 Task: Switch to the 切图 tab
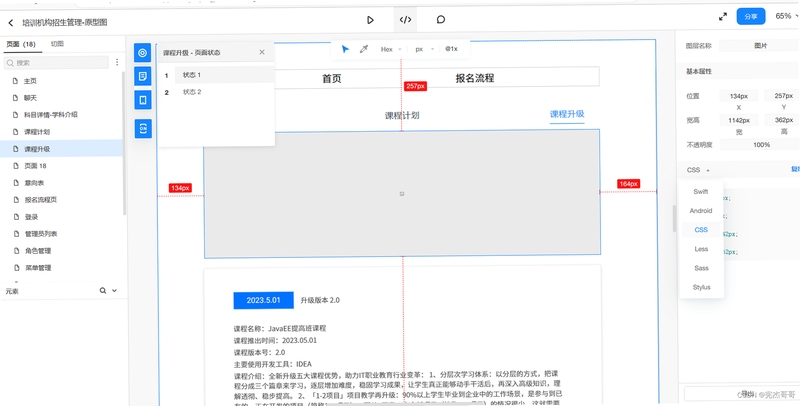click(x=57, y=44)
